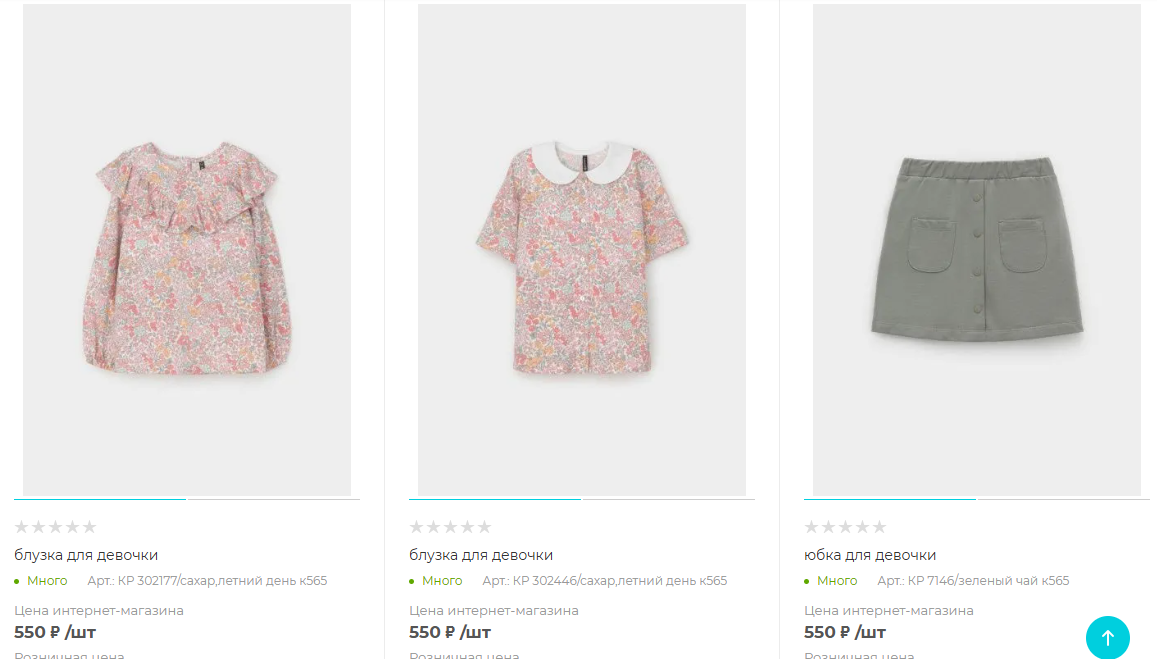Rate the green skirt one star
The image size is (1157, 659).
pos(811,527)
